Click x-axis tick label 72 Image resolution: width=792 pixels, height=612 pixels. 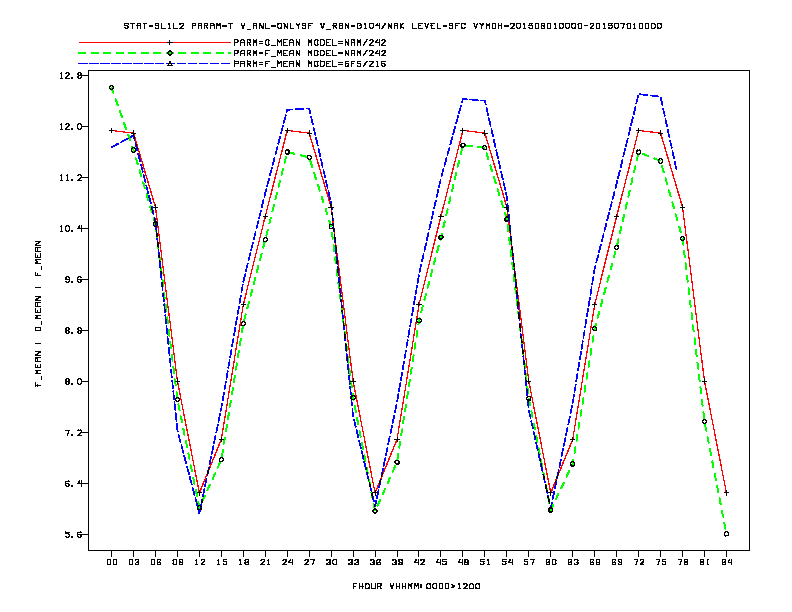(638, 562)
